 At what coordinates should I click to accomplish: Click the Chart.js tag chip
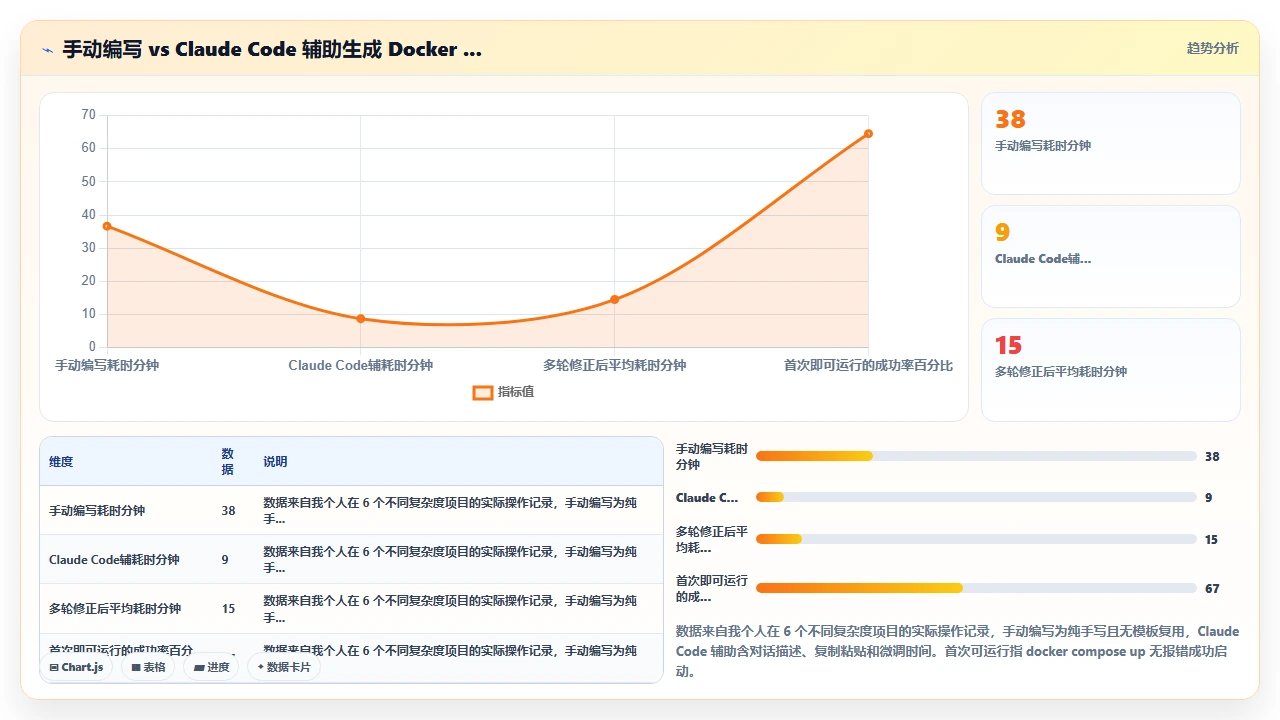(x=76, y=667)
